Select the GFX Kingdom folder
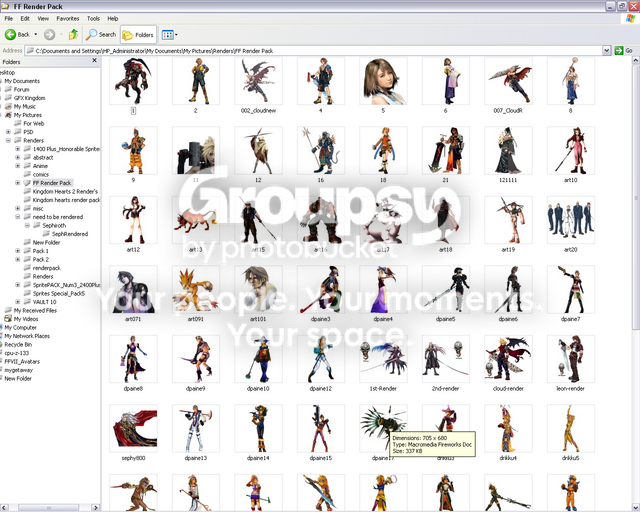 (x=29, y=98)
